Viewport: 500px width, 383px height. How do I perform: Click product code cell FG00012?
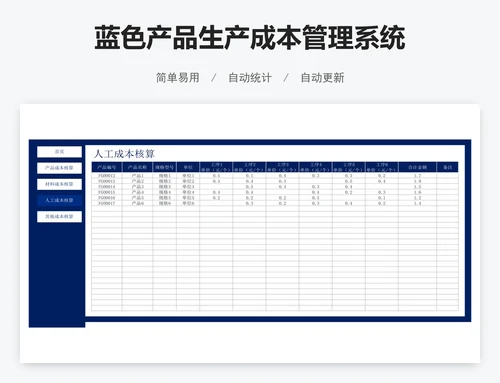[107, 176]
